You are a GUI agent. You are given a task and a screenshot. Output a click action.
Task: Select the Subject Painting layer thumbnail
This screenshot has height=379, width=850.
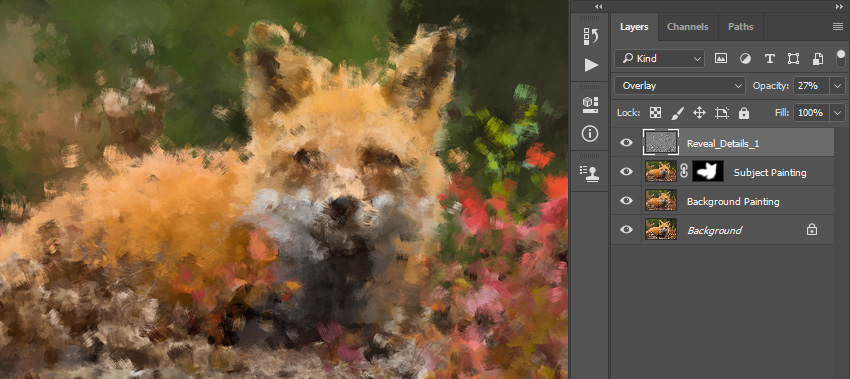point(661,171)
